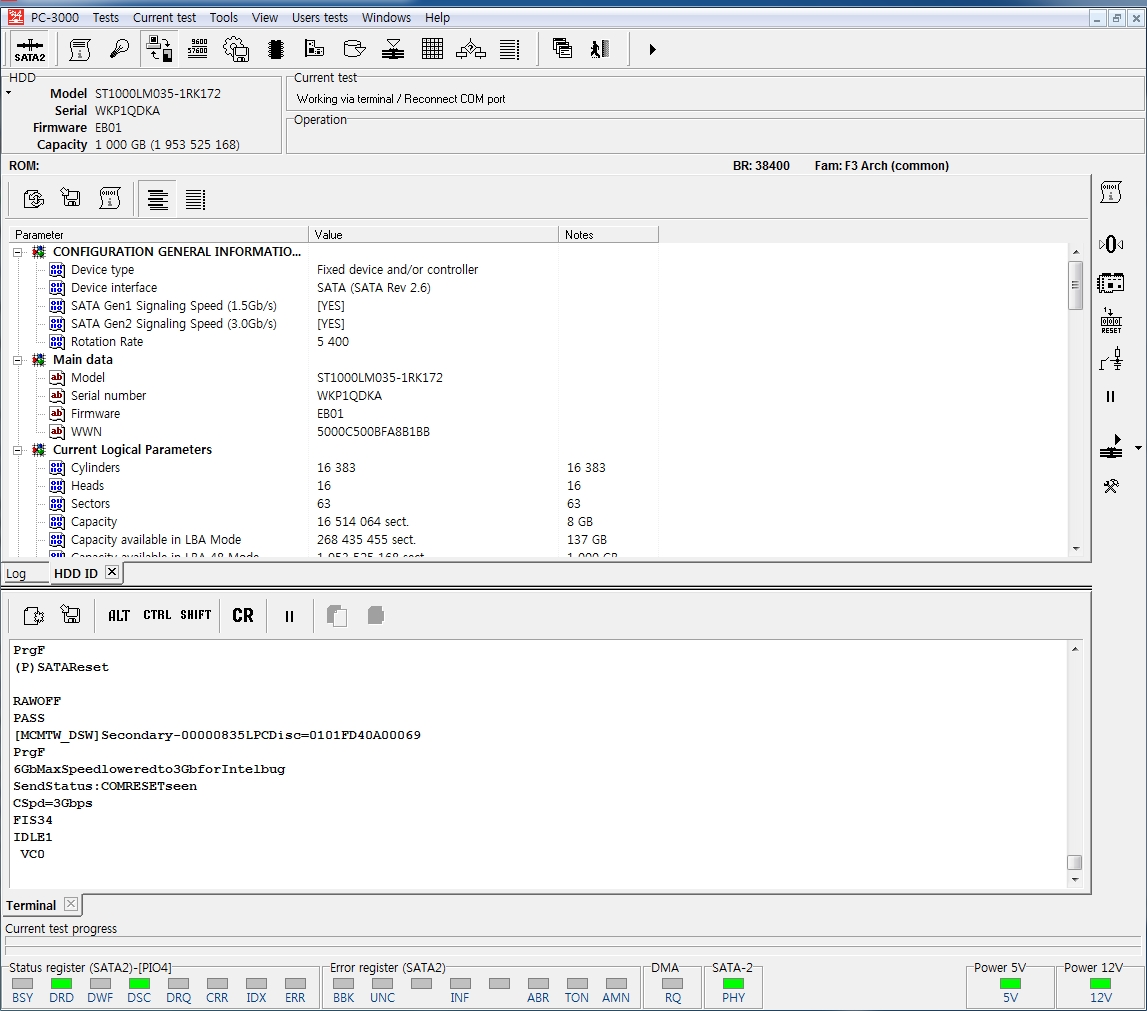Click the grid table icon in main toolbar

(x=432, y=49)
